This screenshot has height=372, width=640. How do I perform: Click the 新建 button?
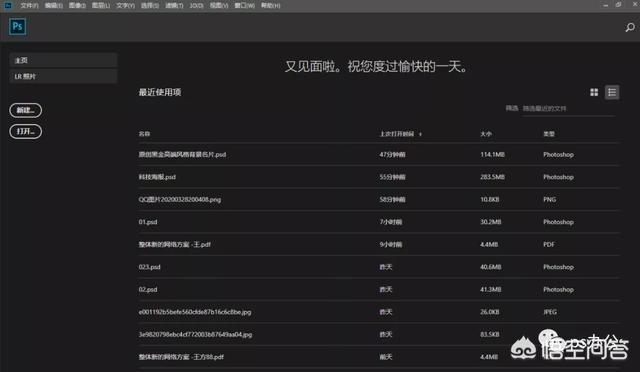click(25, 110)
